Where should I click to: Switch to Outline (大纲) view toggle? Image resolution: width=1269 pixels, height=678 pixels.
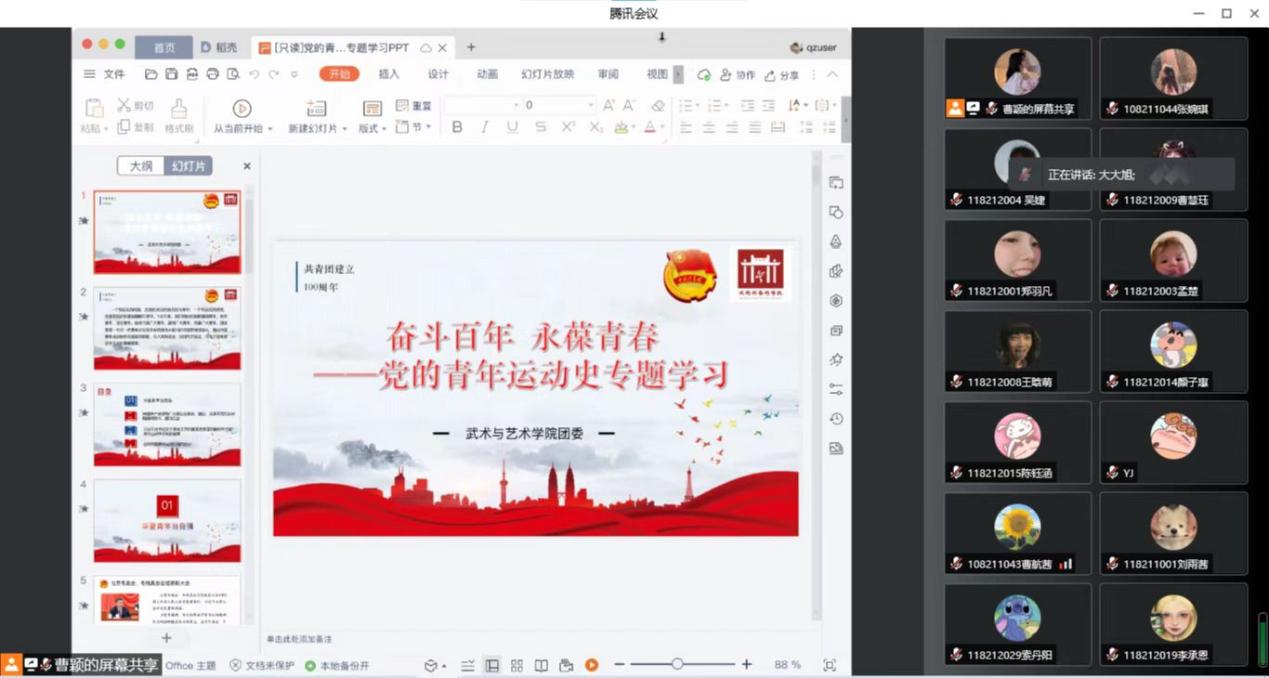pyautogui.click(x=141, y=166)
